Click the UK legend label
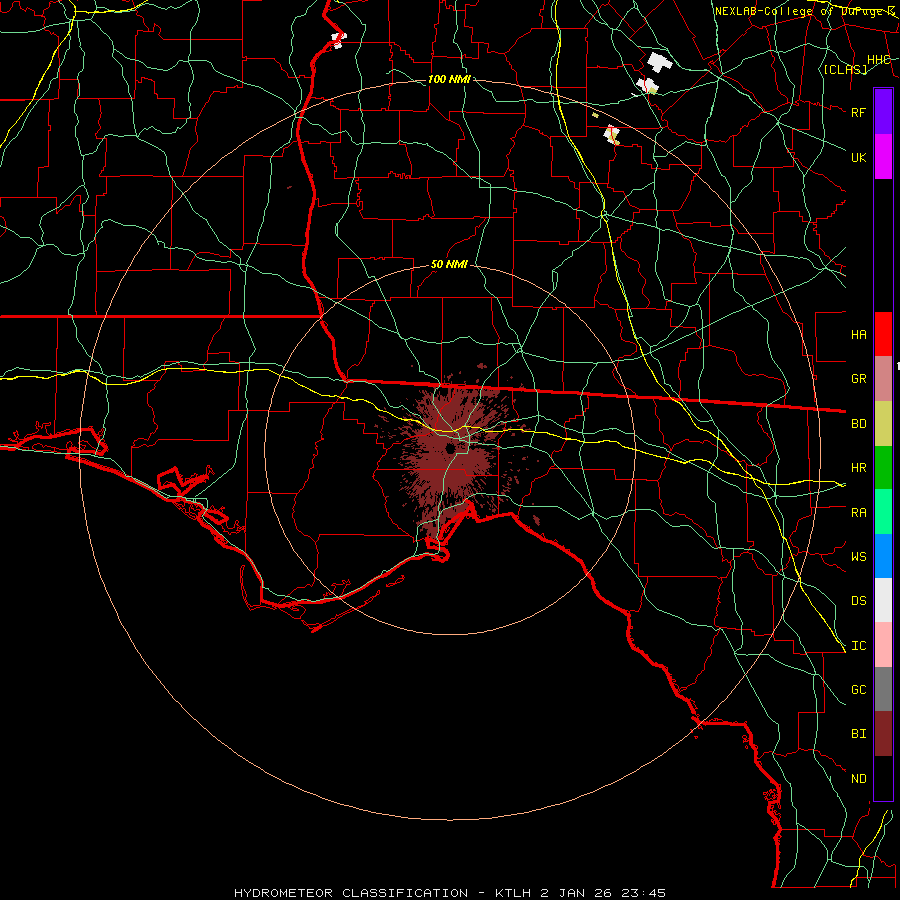Screen dimensions: 900x900 click(x=858, y=157)
